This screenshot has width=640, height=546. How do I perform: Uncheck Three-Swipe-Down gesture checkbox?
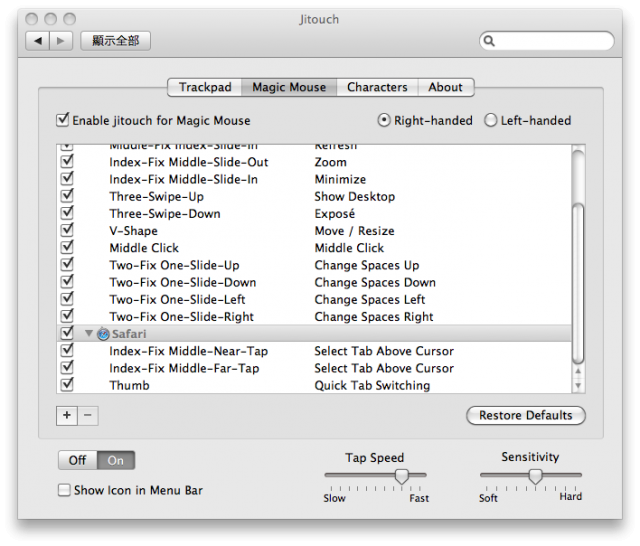coord(67,213)
